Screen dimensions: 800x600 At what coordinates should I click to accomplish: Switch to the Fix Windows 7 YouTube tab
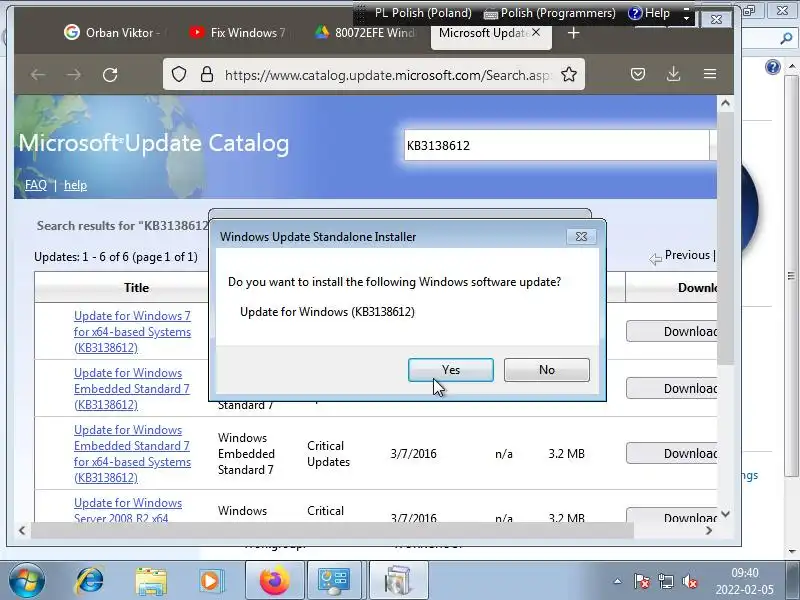(x=237, y=33)
